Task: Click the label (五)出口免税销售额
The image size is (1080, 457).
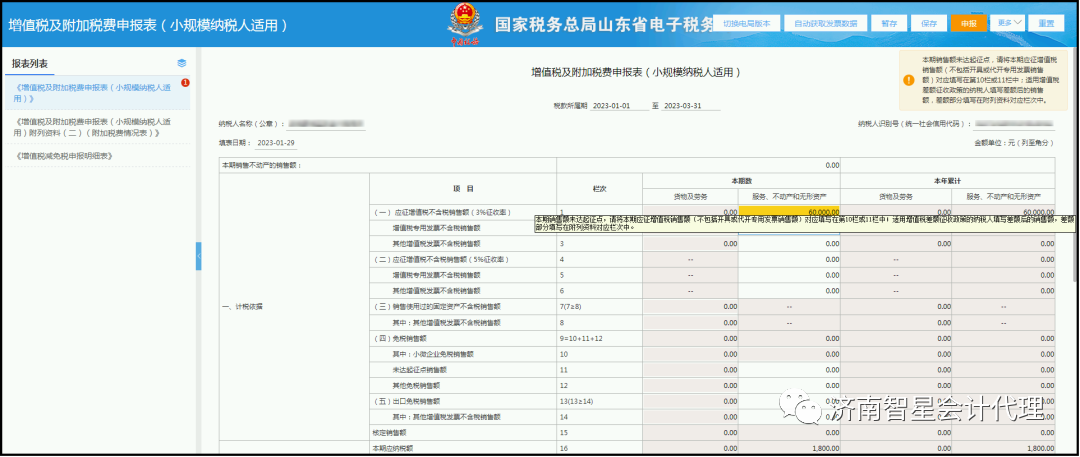Action: [x=406, y=401]
